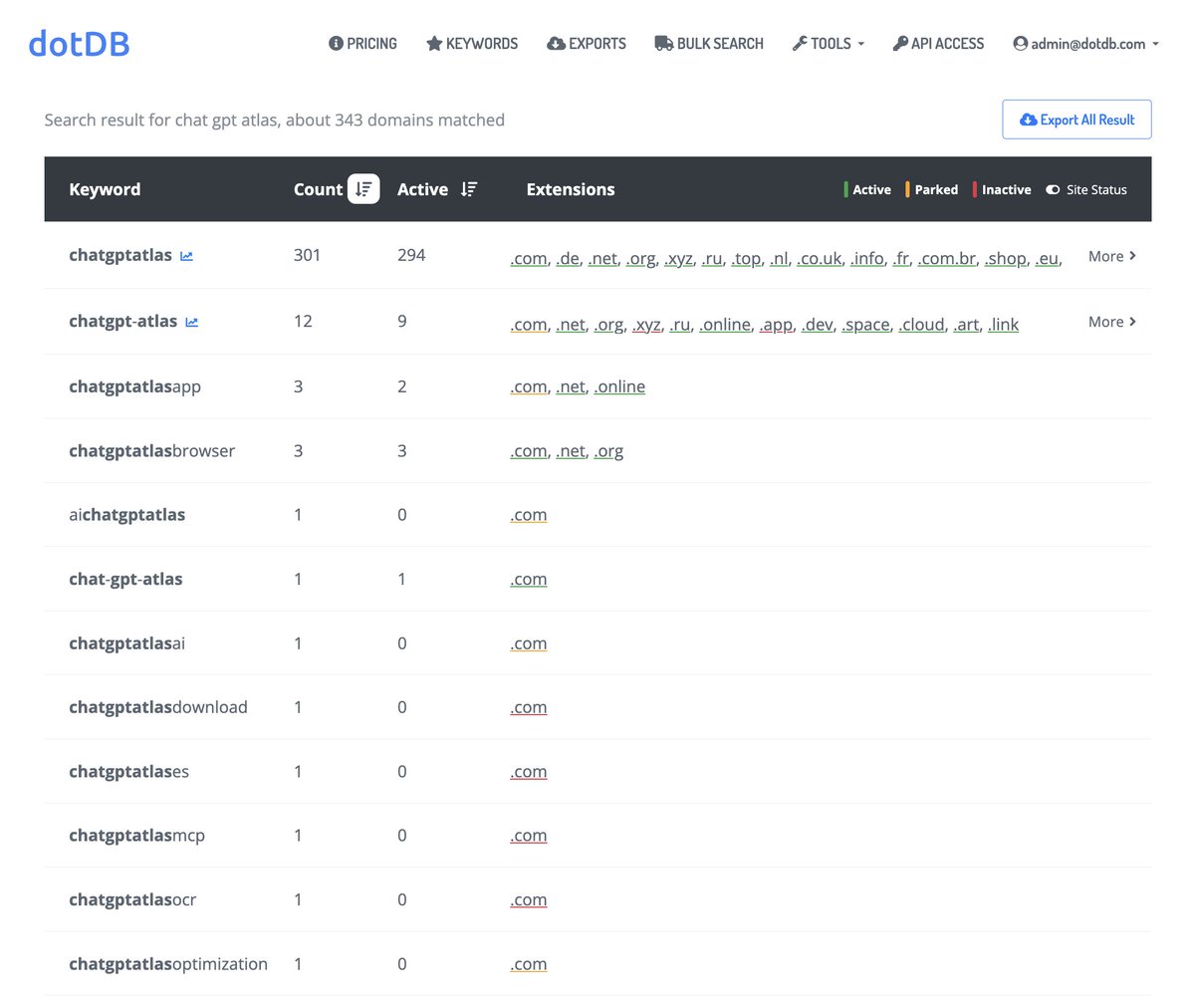Click the trend chart icon beside chatgptatlas

(186, 255)
